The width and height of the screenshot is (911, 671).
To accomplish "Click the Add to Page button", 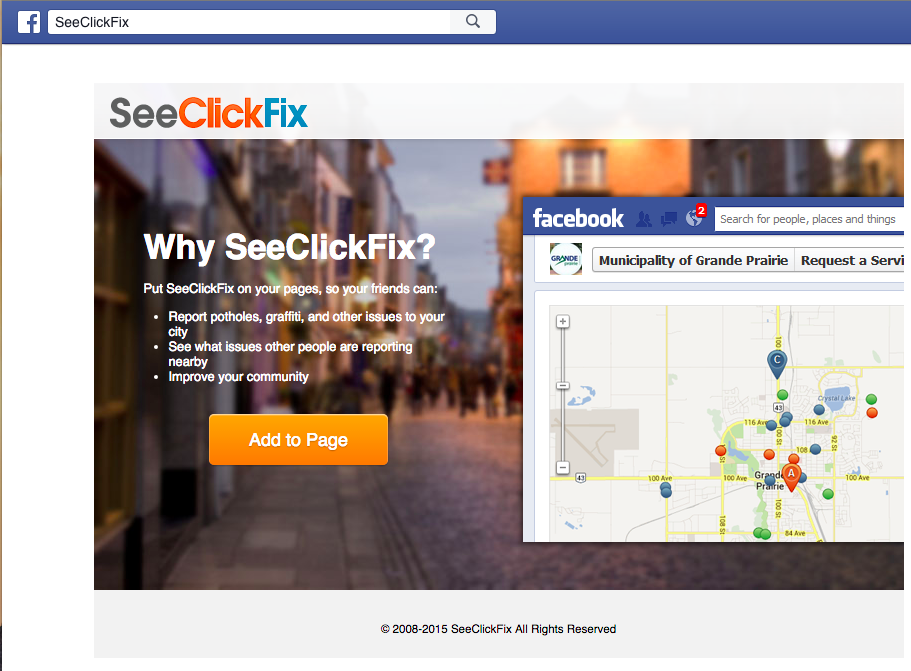I will click(298, 440).
